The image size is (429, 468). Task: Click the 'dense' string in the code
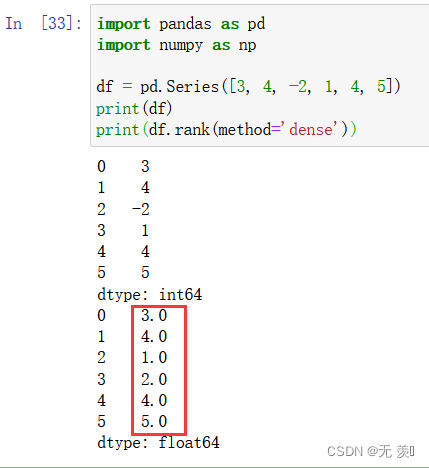311,130
